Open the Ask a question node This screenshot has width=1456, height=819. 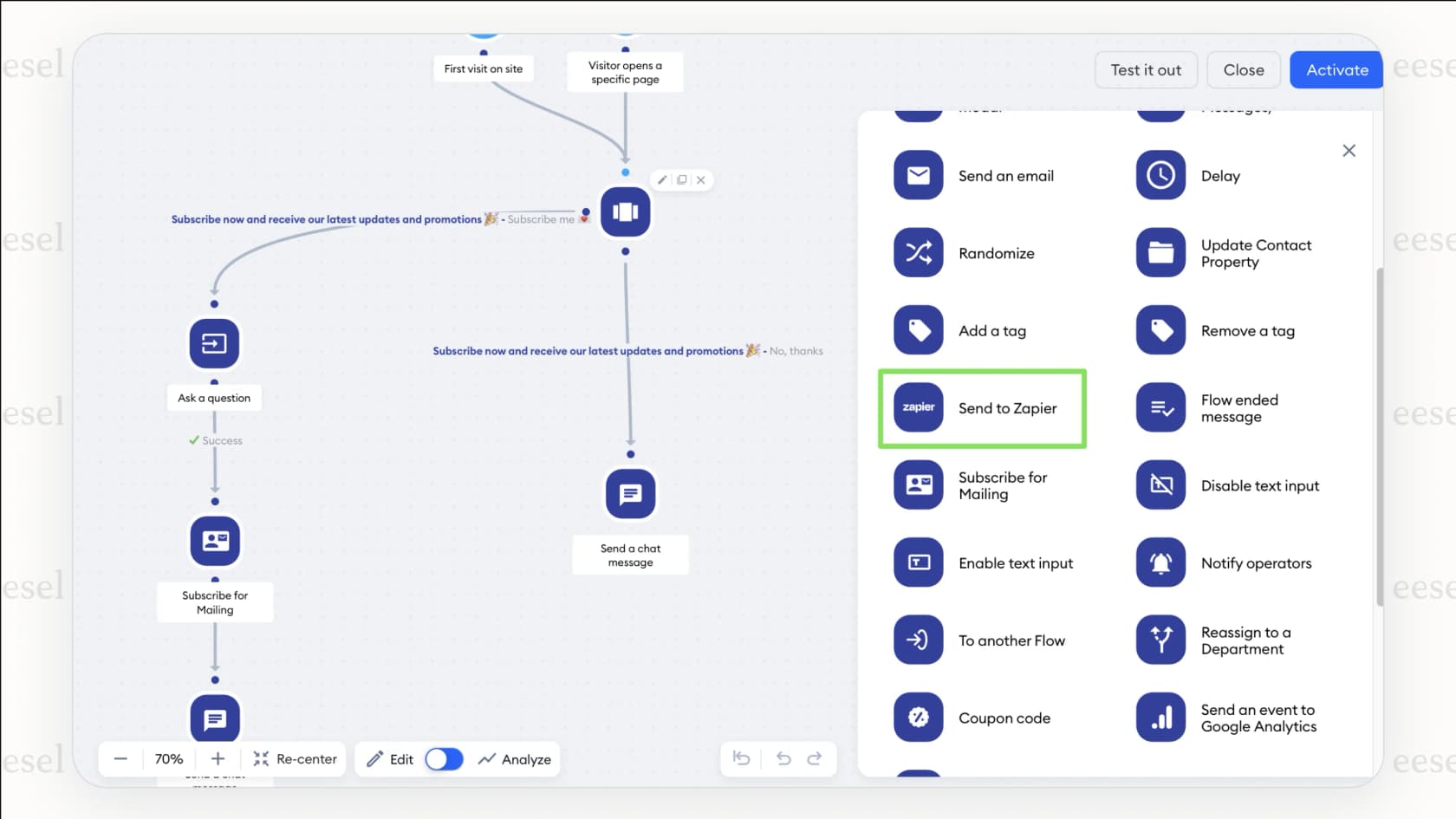point(215,343)
